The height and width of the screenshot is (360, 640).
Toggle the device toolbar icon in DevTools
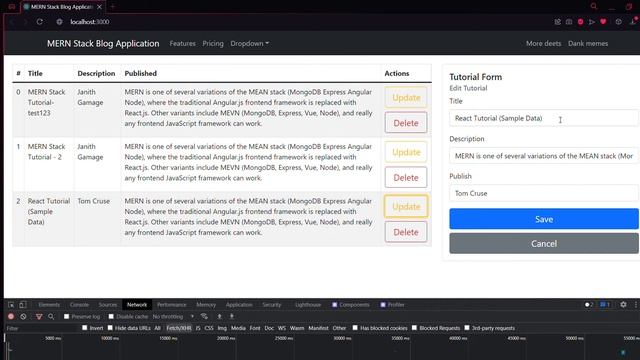click(23, 304)
